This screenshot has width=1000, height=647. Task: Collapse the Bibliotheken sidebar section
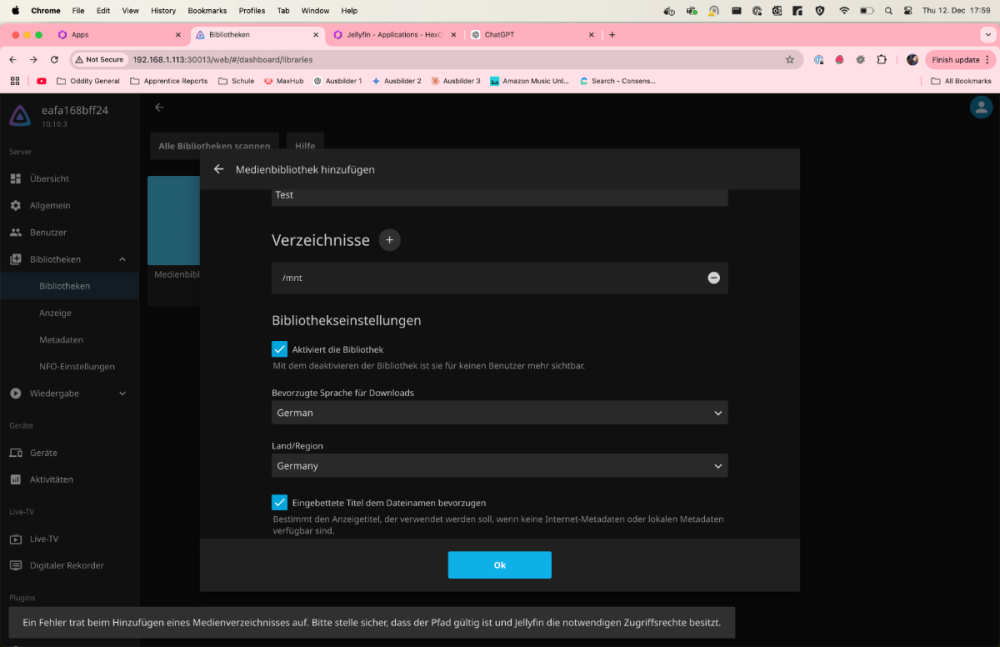pos(122,259)
